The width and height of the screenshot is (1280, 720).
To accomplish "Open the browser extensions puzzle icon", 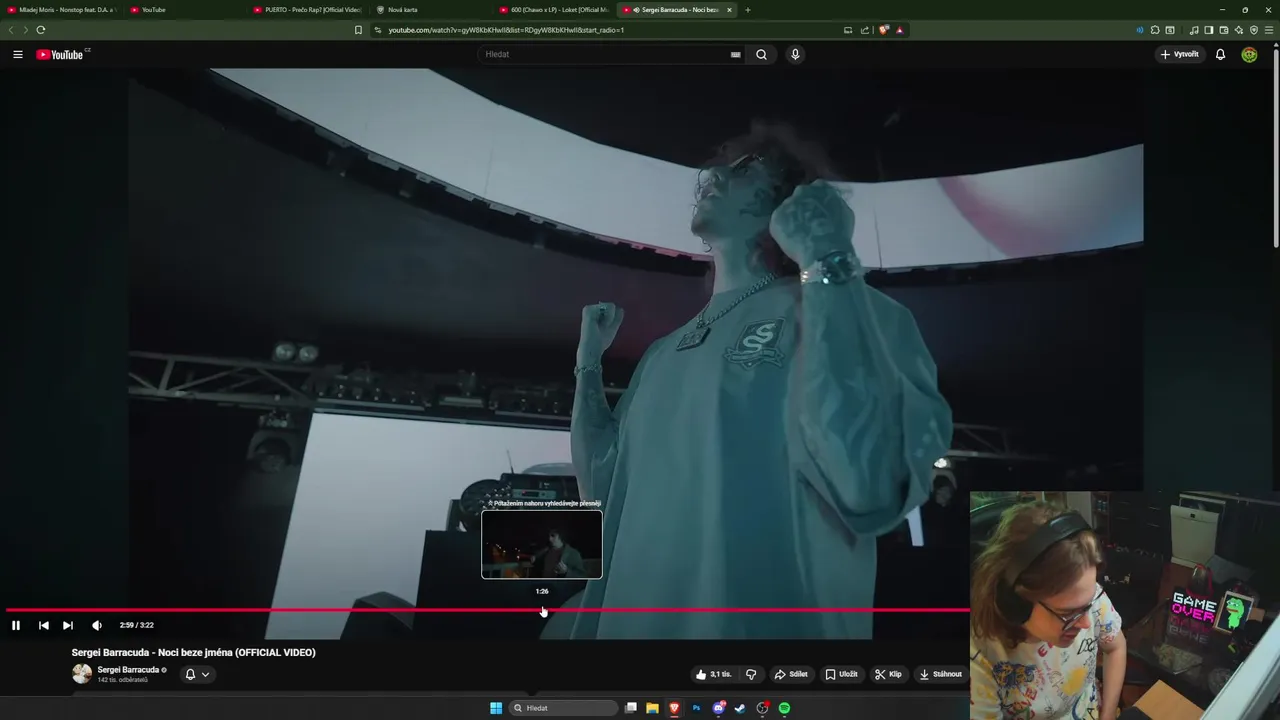I will (x=1155, y=30).
